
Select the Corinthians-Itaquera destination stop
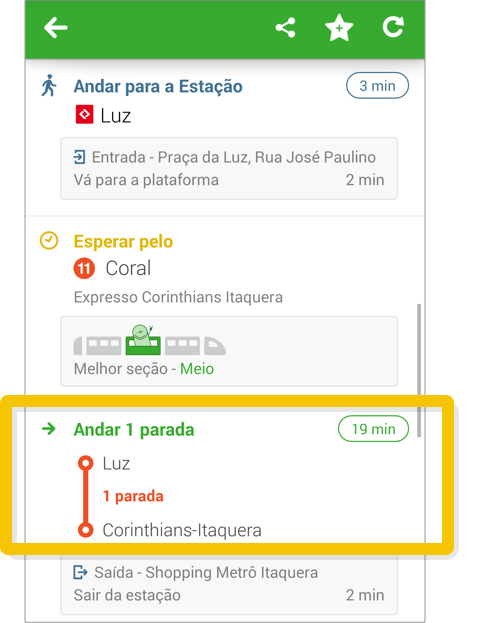coord(182,530)
